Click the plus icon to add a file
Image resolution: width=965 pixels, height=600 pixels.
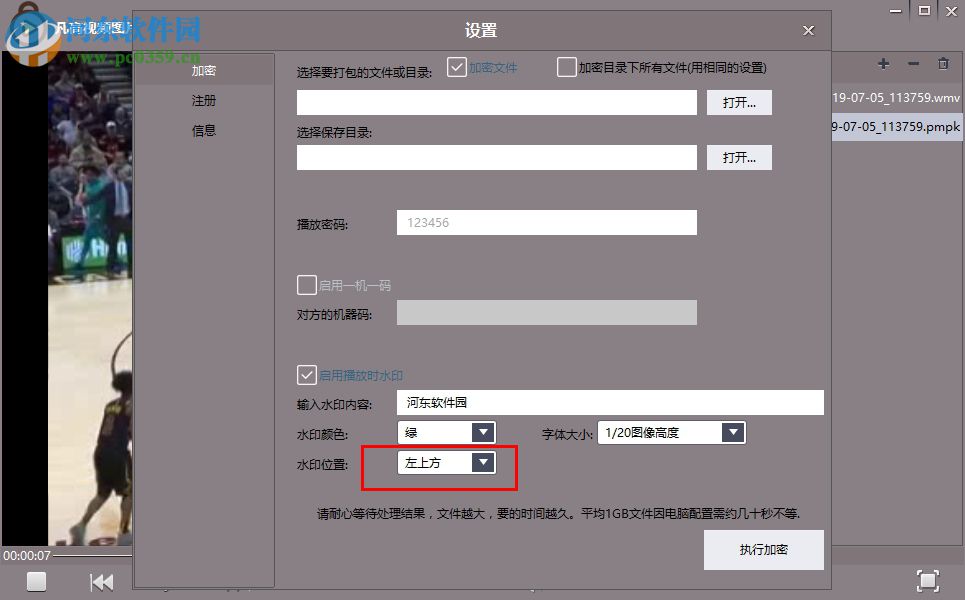883,63
